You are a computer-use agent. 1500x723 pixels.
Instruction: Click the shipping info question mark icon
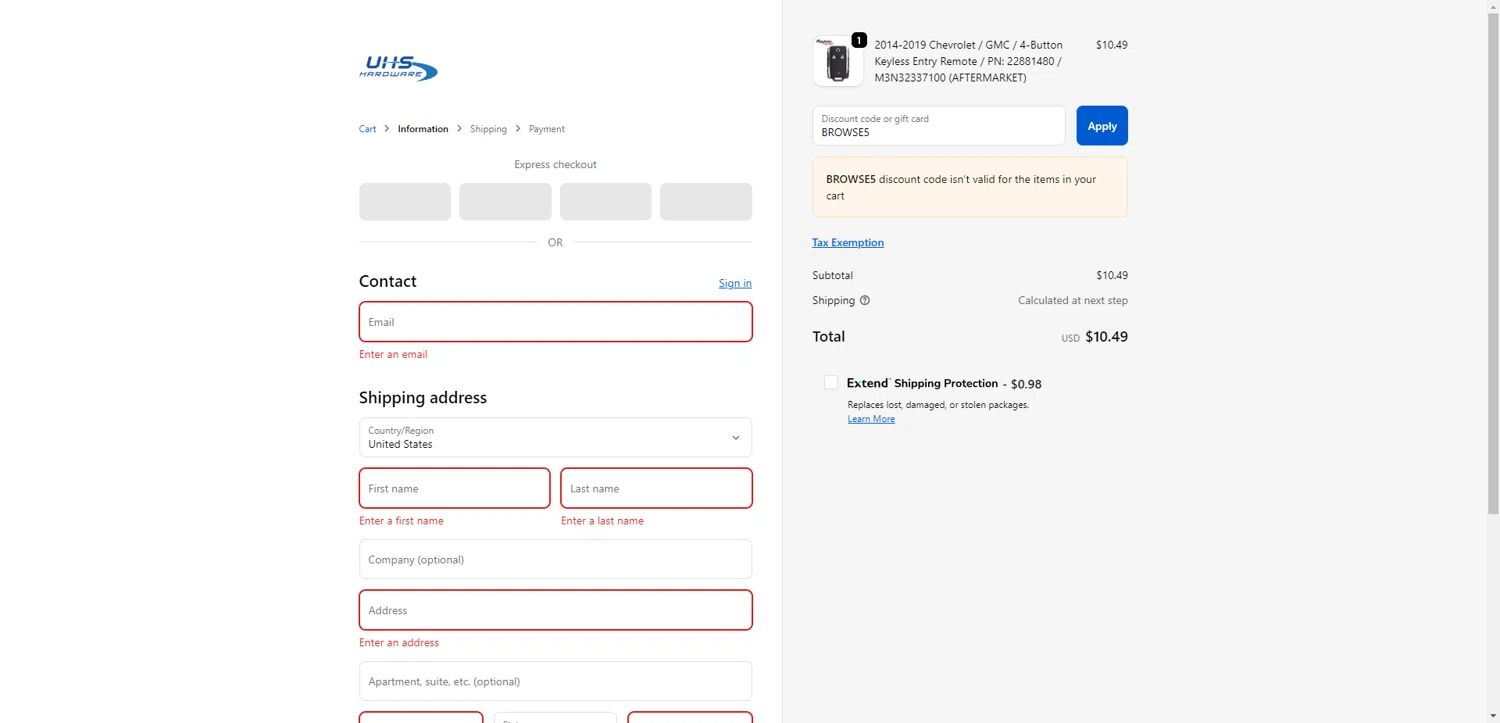pos(865,300)
